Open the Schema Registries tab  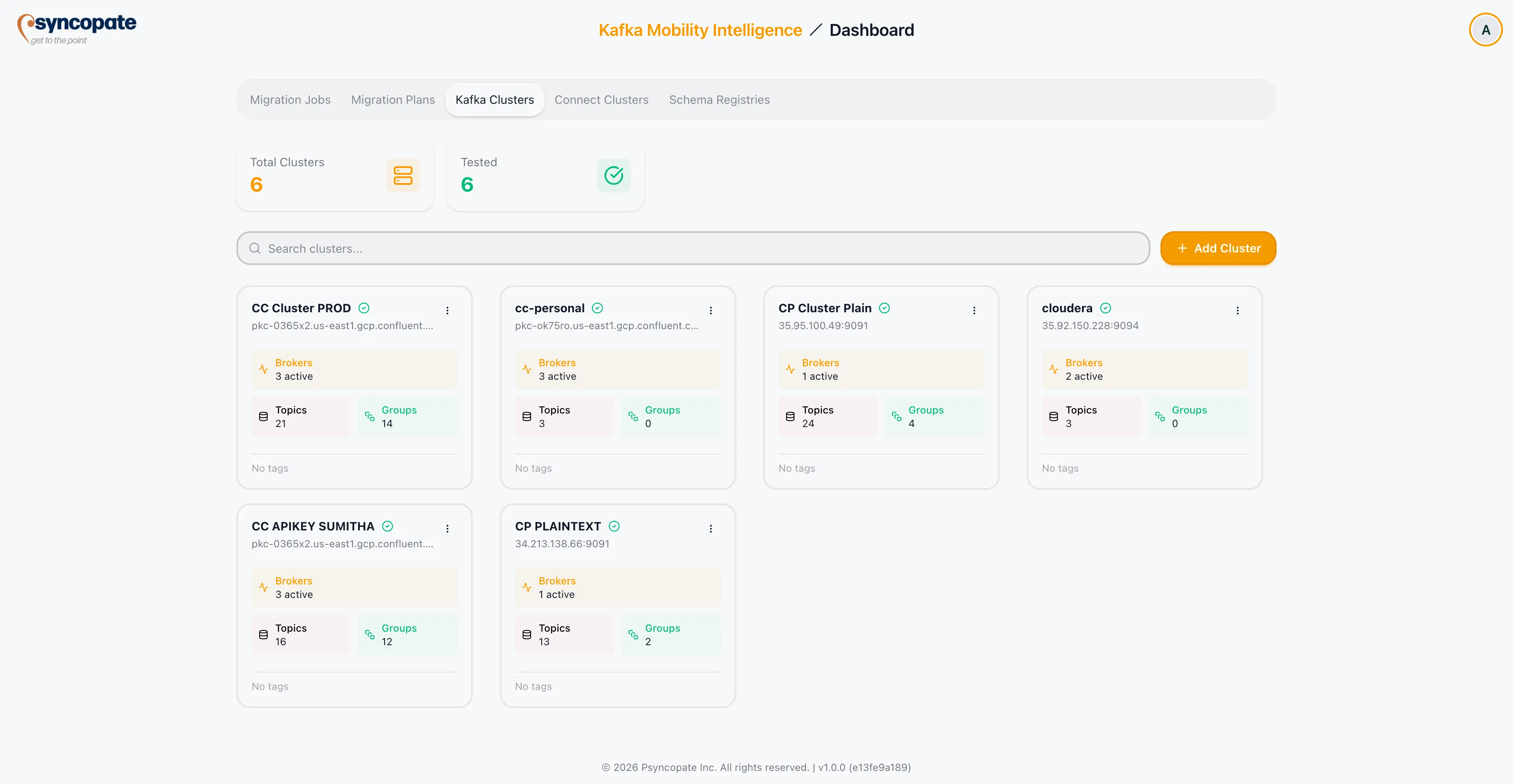click(x=719, y=99)
